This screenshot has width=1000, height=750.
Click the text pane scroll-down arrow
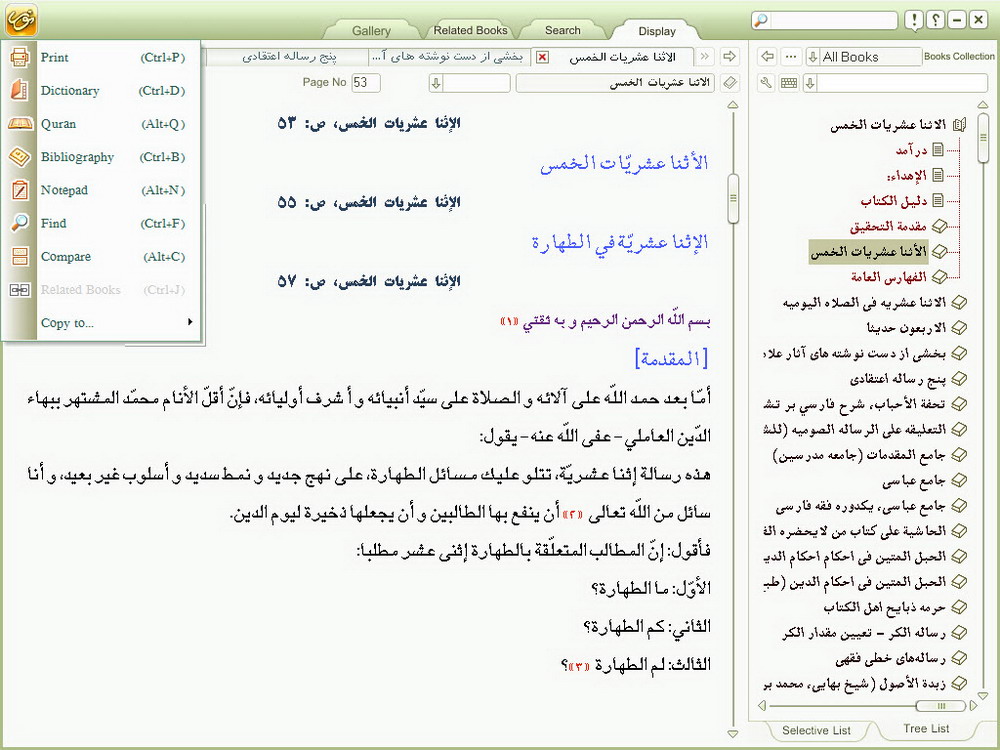coord(733,733)
